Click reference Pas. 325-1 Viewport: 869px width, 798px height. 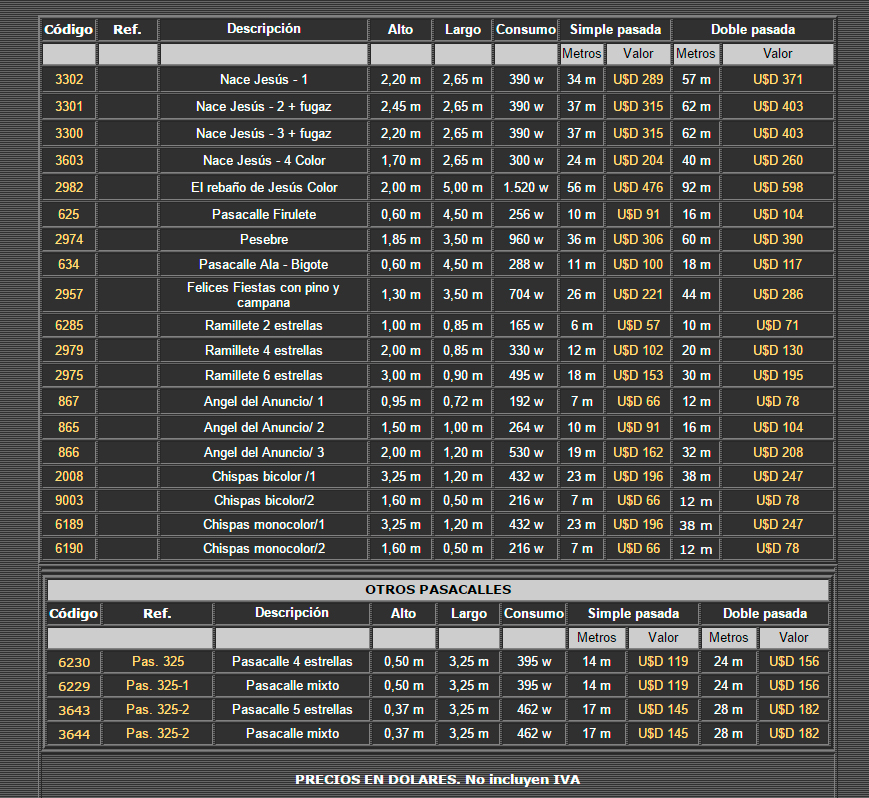(x=157, y=685)
